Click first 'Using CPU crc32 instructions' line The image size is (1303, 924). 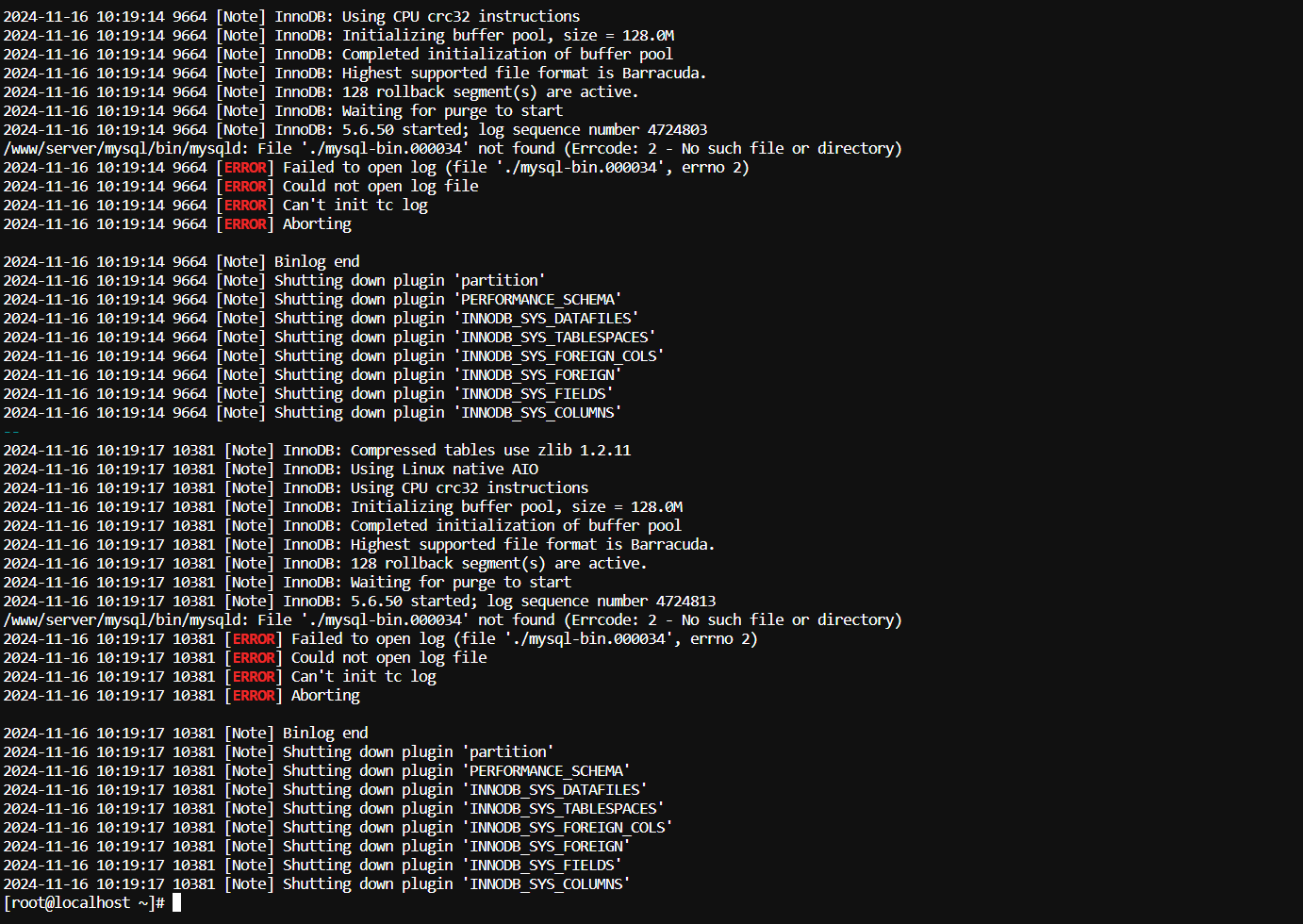(x=291, y=17)
